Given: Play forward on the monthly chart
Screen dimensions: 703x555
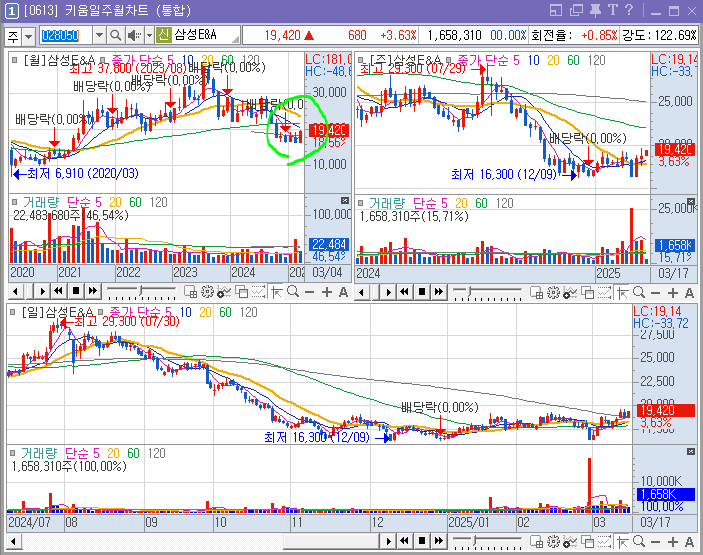Looking at the screenshot, I should pos(43,291).
